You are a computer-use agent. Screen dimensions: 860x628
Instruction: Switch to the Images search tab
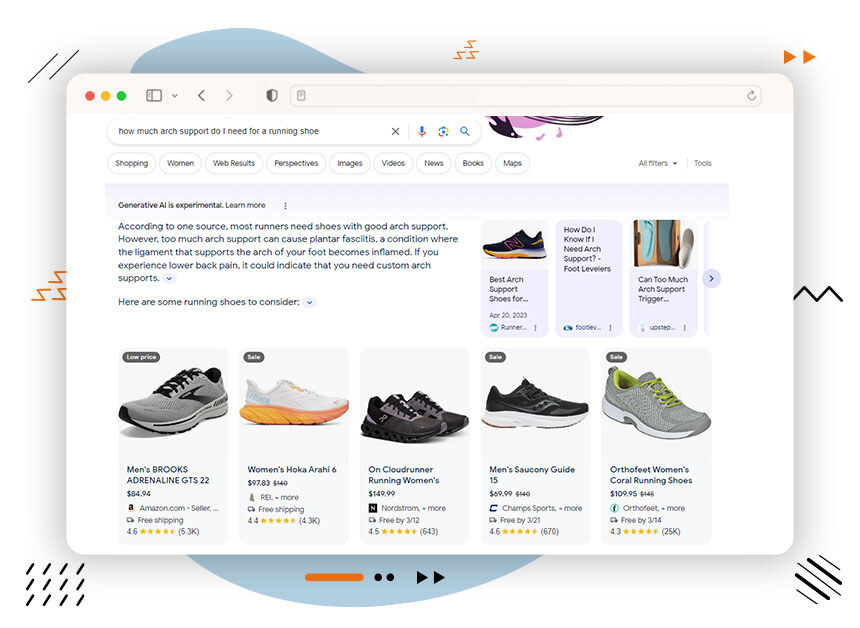pyautogui.click(x=349, y=163)
